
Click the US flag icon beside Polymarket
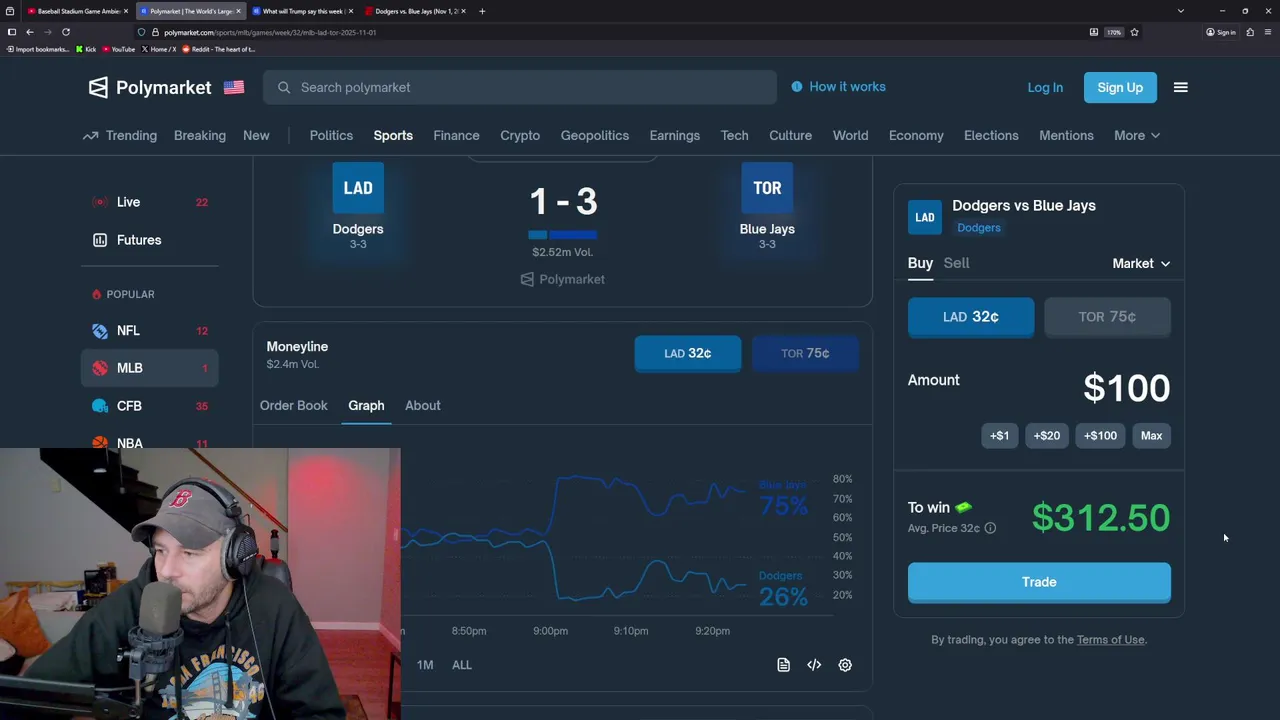pyautogui.click(x=234, y=87)
